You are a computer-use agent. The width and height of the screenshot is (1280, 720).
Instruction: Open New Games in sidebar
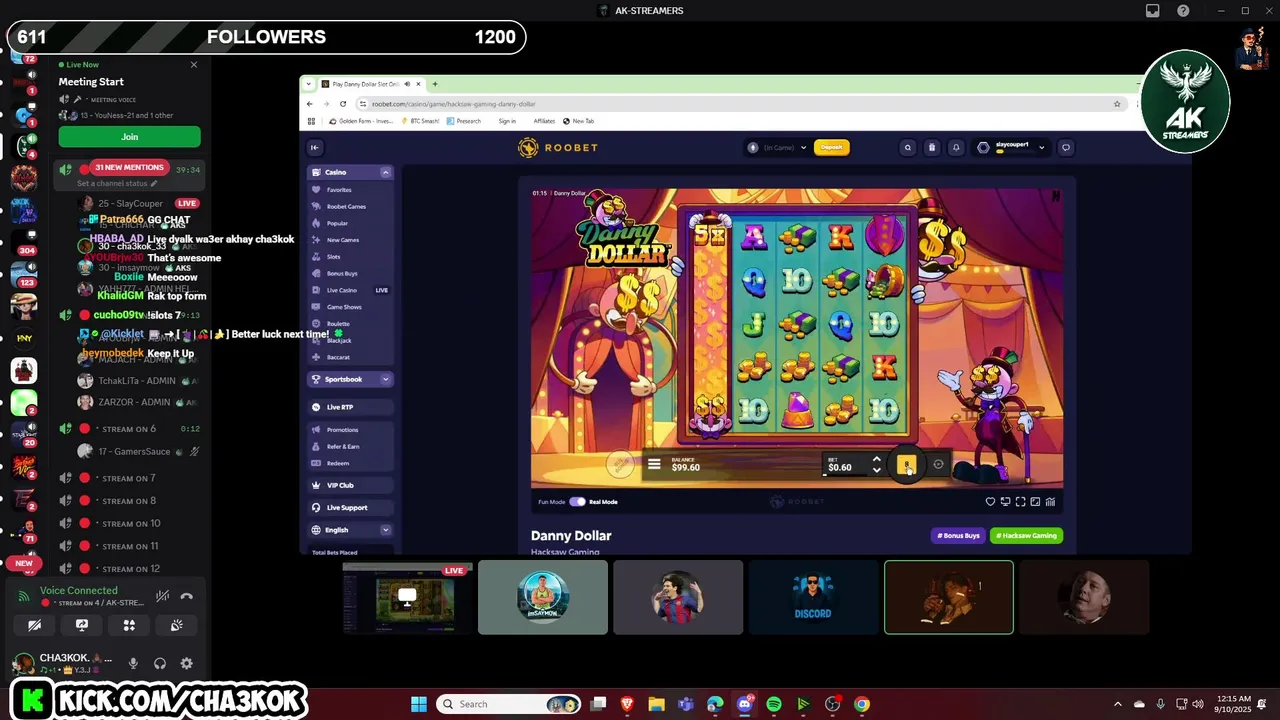(343, 240)
